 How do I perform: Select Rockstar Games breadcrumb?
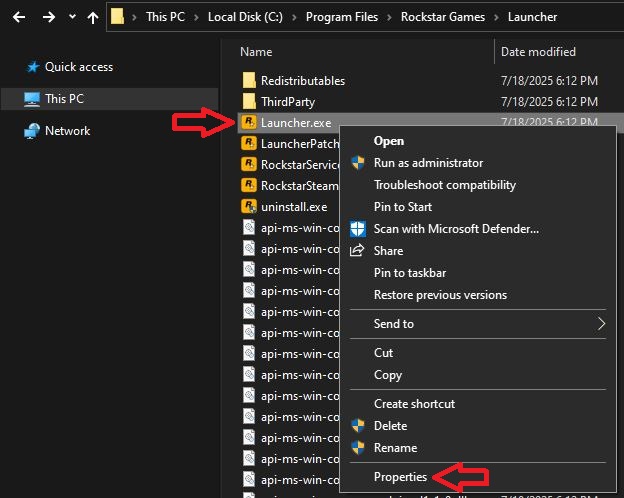[x=443, y=17]
